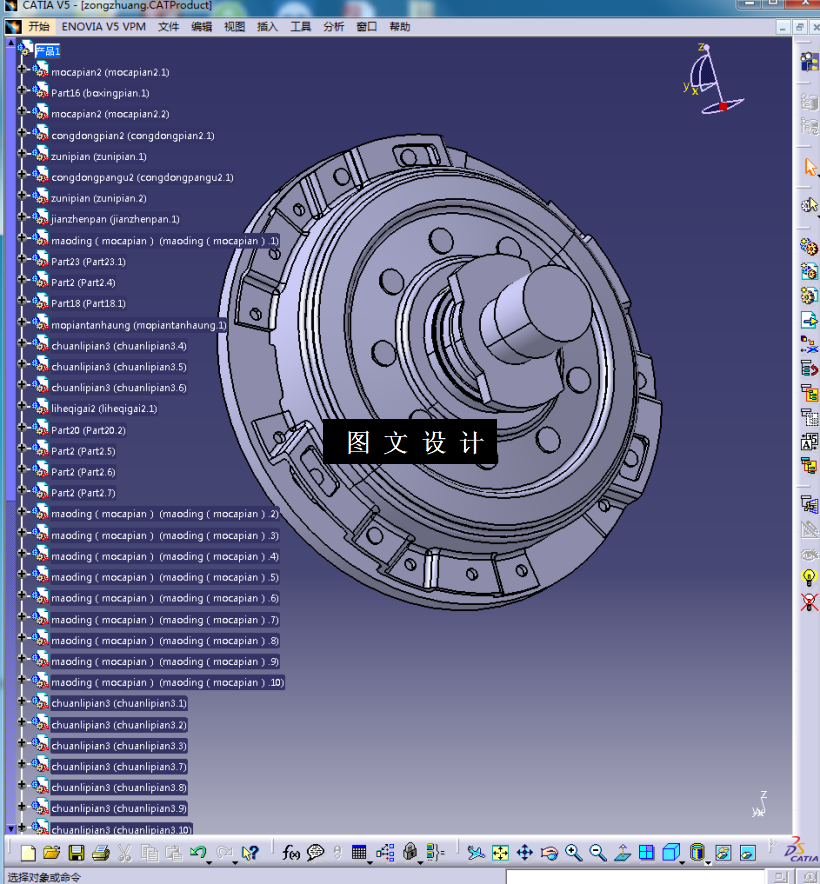Open the 插入 menu
Viewport: 820px width, 884px height.
pos(267,26)
